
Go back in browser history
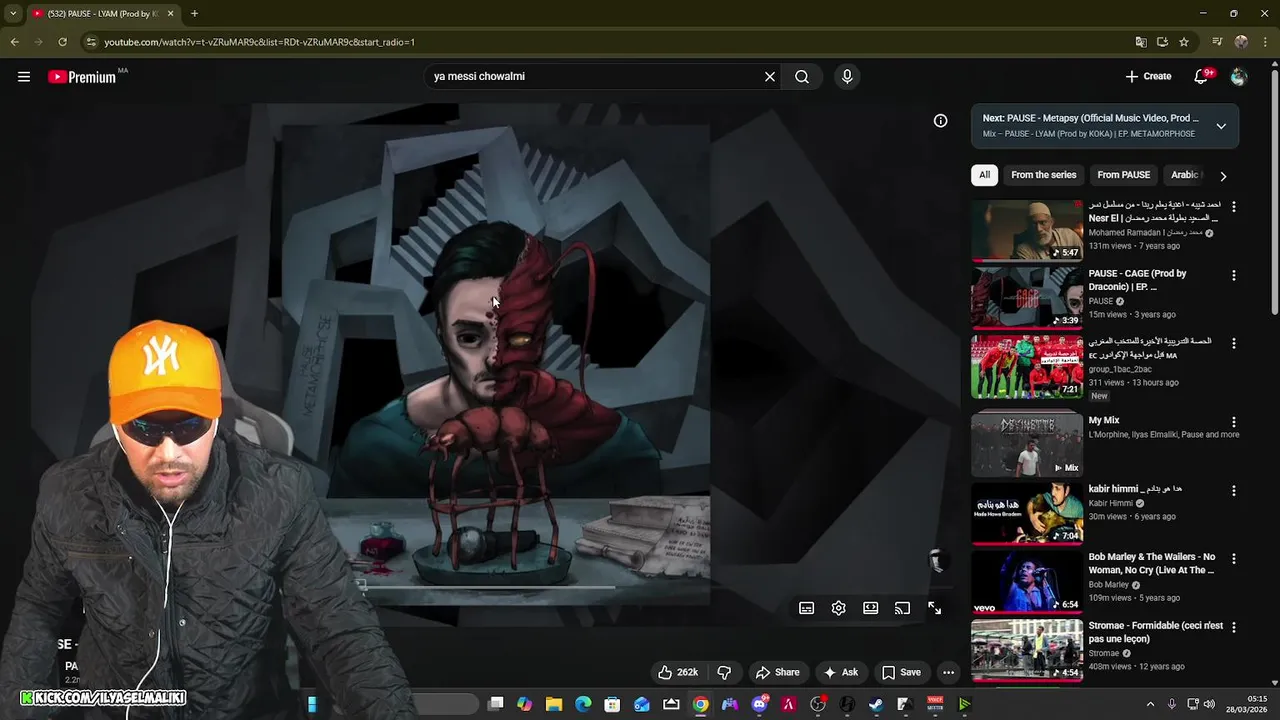tap(14, 42)
